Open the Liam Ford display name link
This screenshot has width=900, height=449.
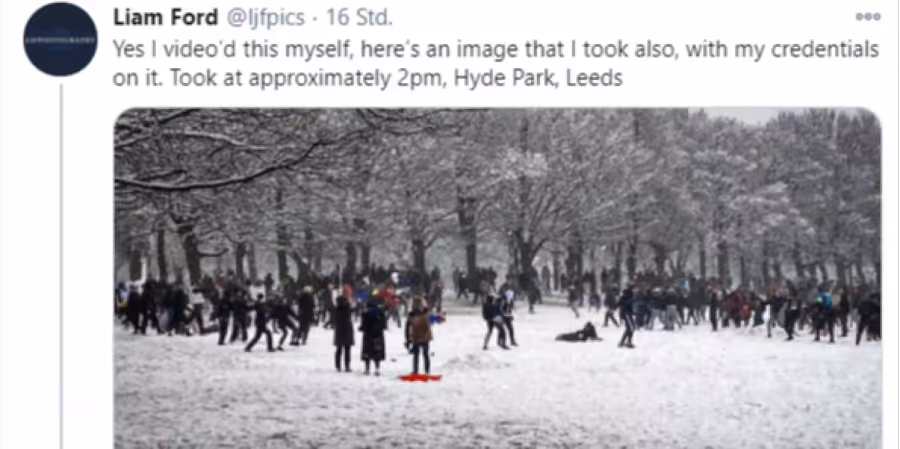click(166, 18)
